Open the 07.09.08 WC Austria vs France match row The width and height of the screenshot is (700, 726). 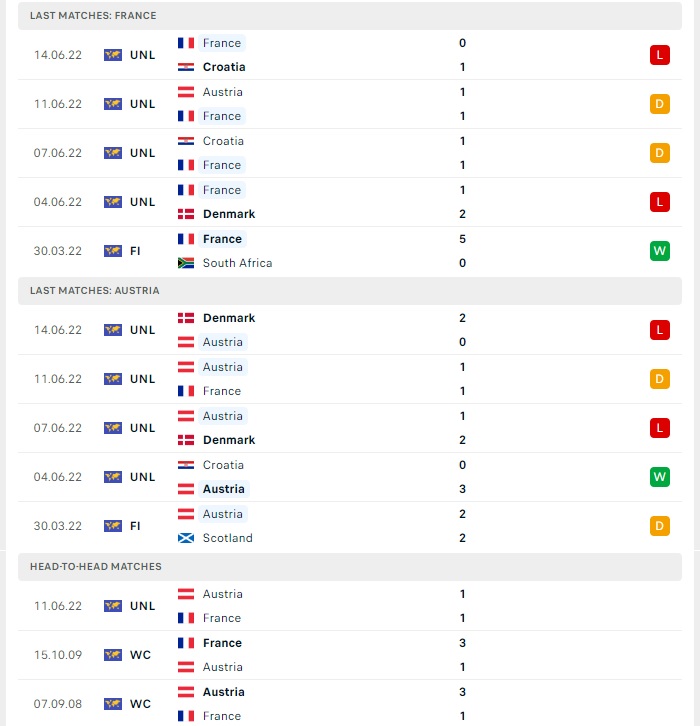(x=350, y=704)
